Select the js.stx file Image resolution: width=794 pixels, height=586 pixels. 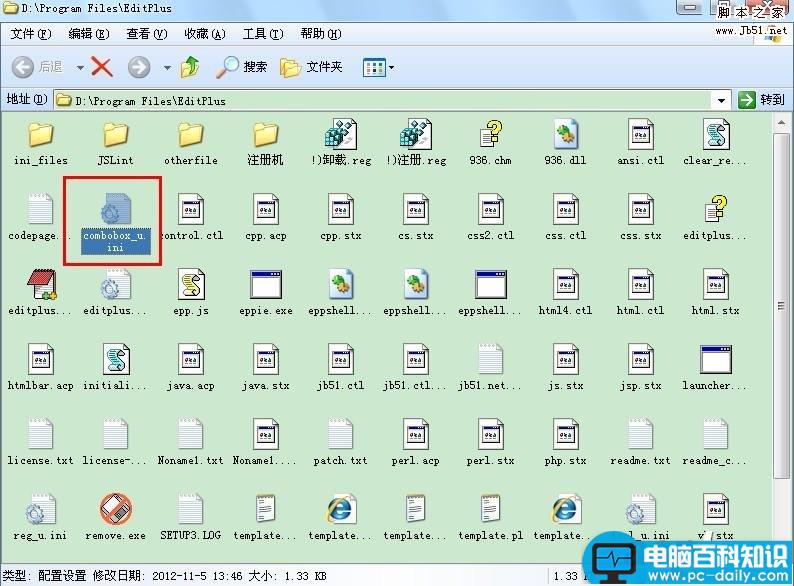(565, 368)
